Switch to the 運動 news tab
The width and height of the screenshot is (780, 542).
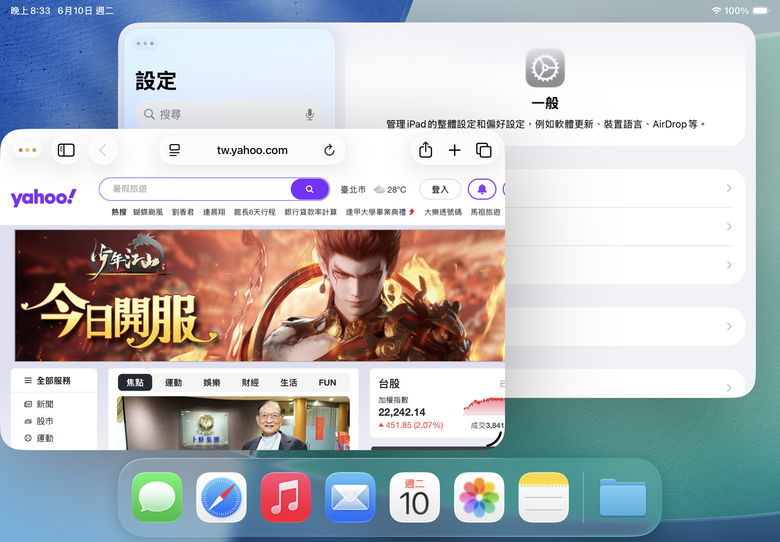(174, 382)
